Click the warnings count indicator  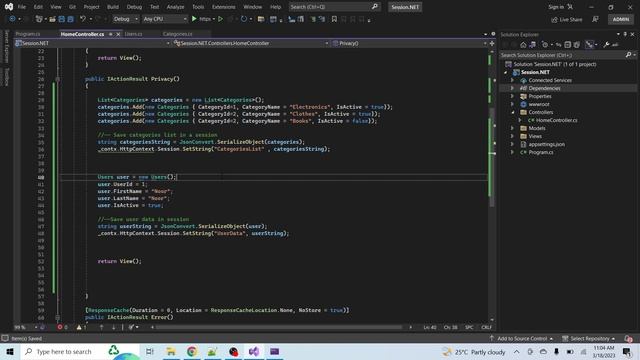click(x=81, y=327)
